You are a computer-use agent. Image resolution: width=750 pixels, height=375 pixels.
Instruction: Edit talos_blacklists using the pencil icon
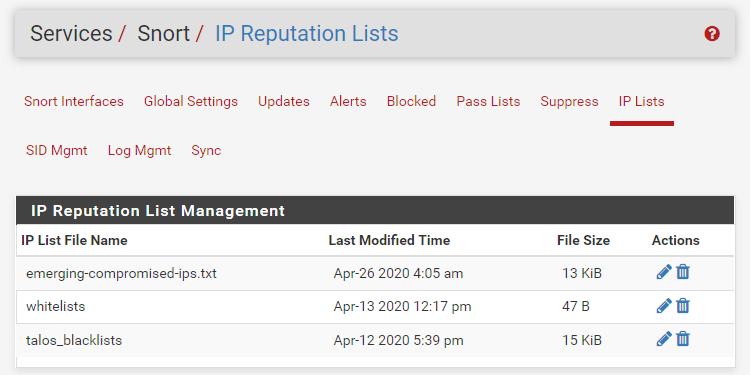[664, 339]
